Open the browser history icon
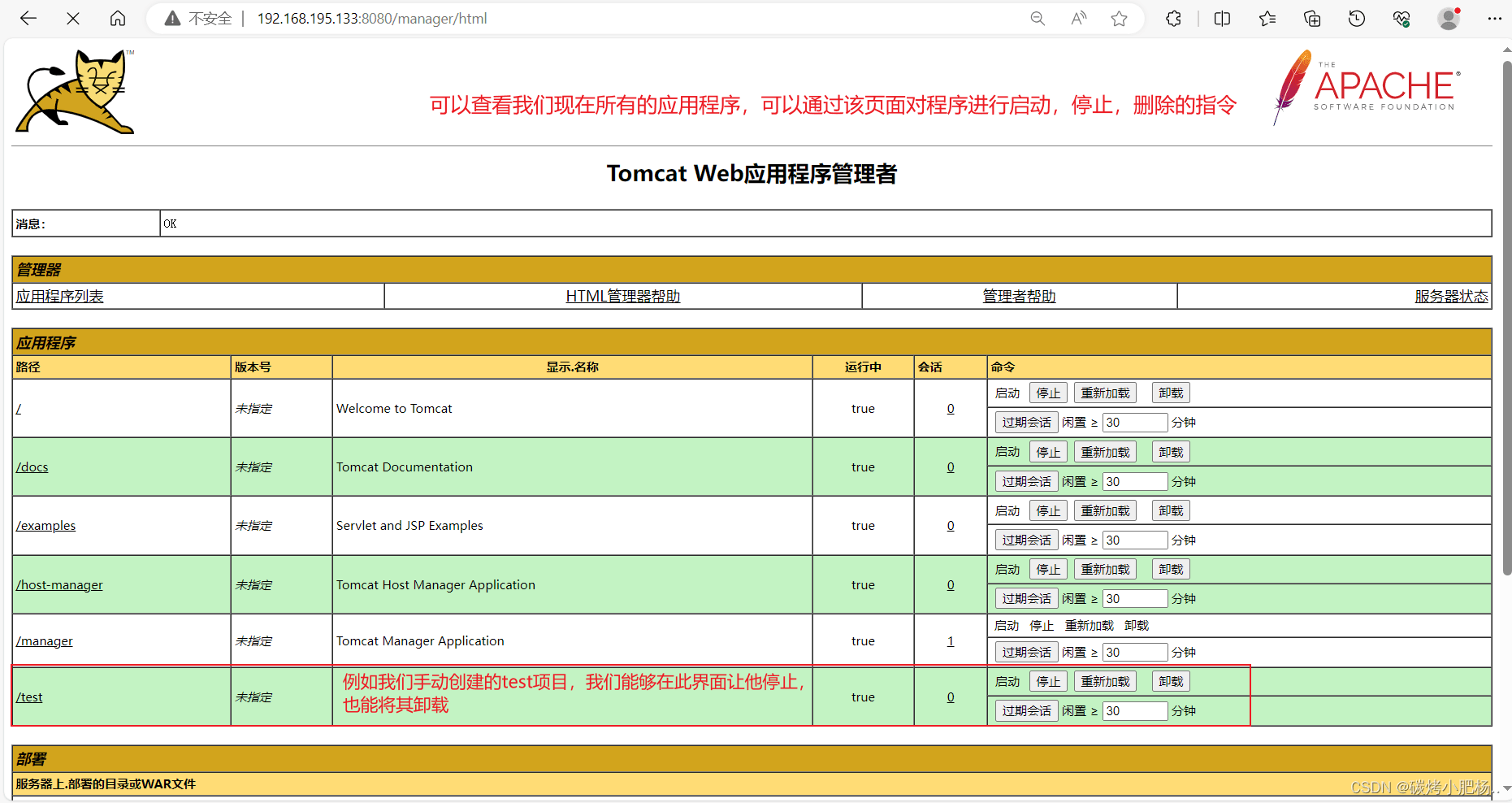Viewport: 1512px width, 803px height. [x=1357, y=19]
